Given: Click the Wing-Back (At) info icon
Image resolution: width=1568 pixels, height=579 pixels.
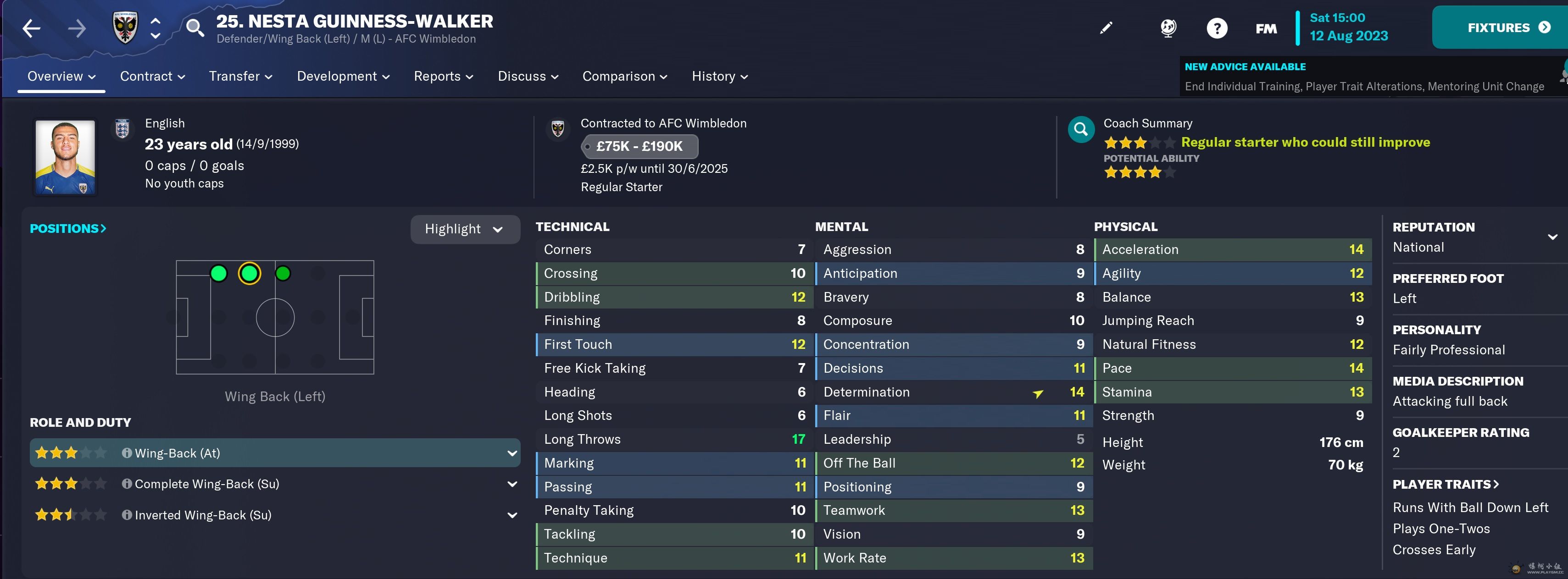Looking at the screenshot, I should pyautogui.click(x=127, y=453).
